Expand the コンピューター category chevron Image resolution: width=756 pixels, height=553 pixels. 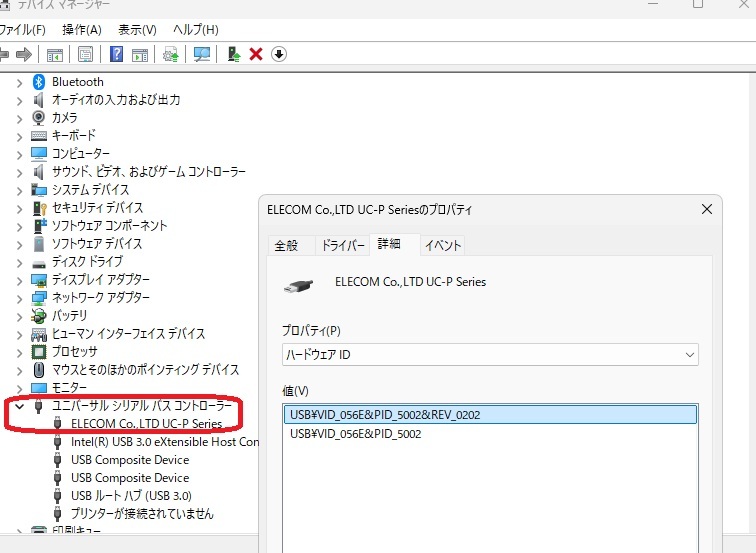click(19, 155)
